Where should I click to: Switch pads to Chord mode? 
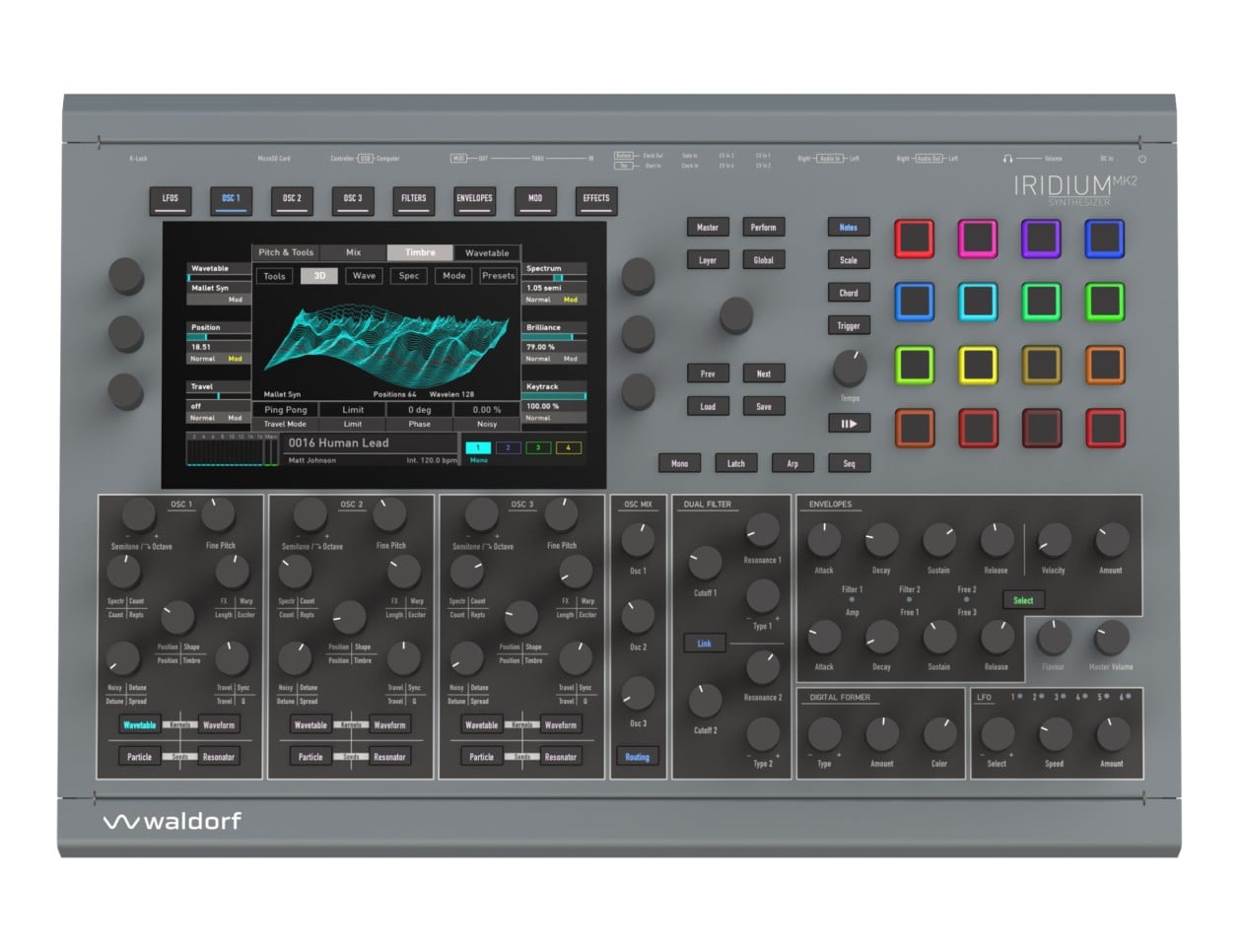pos(849,293)
